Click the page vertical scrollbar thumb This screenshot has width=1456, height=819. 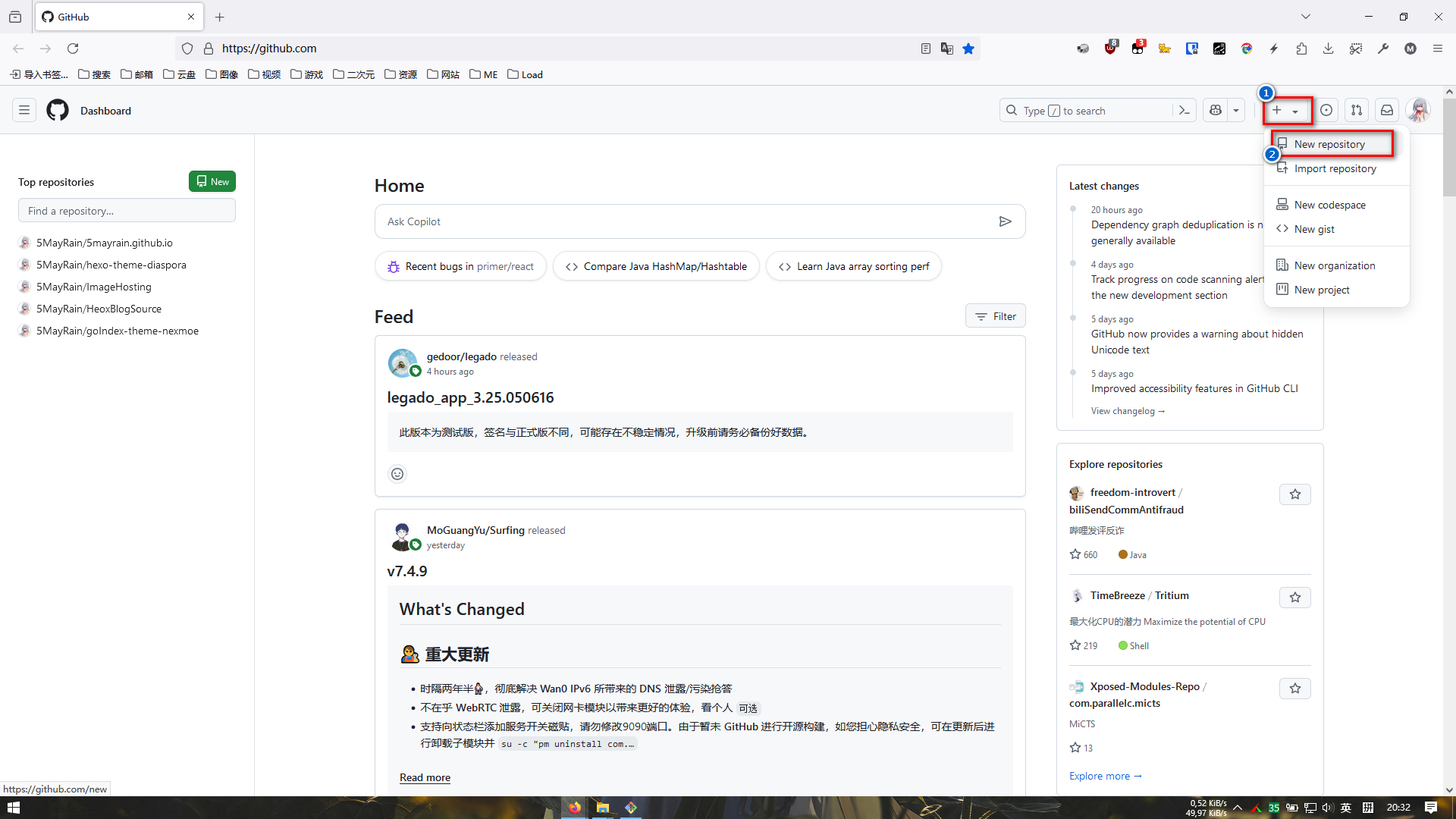[1449, 148]
